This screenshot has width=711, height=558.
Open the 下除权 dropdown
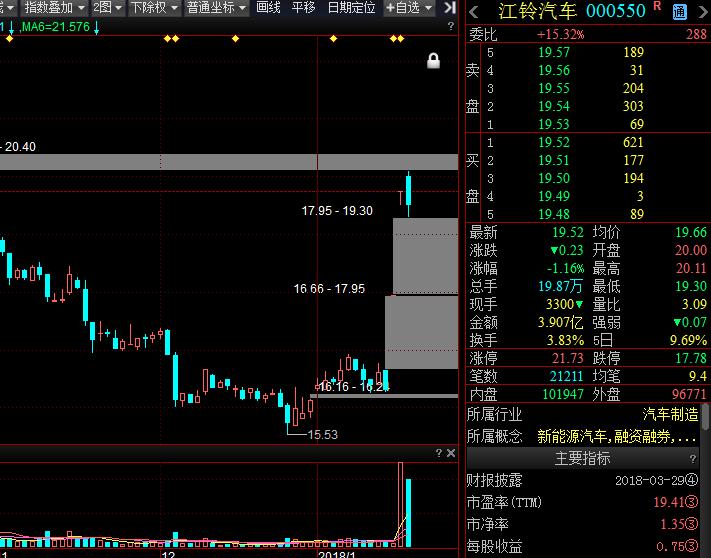154,8
